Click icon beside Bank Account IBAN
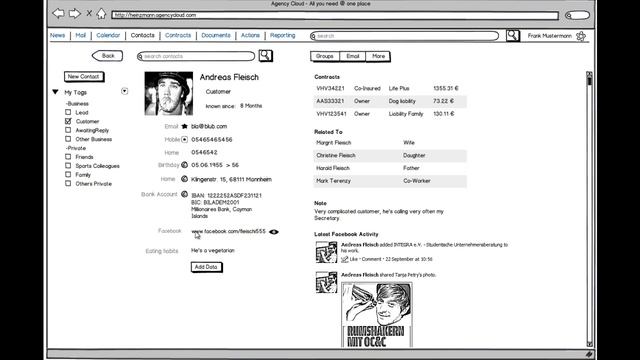The image size is (640, 360). pos(184,194)
